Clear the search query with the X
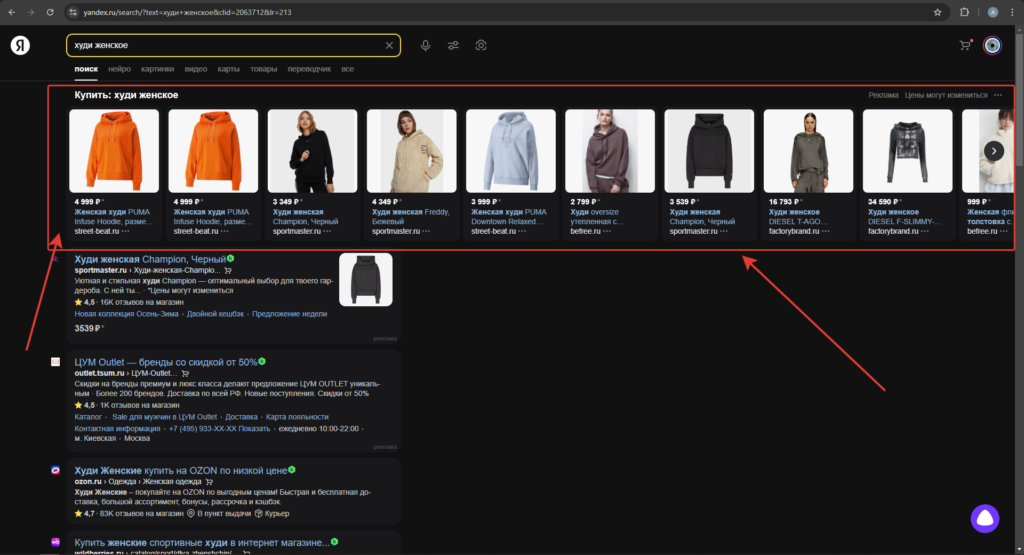Viewport: 1024px width, 555px height. 389,45
